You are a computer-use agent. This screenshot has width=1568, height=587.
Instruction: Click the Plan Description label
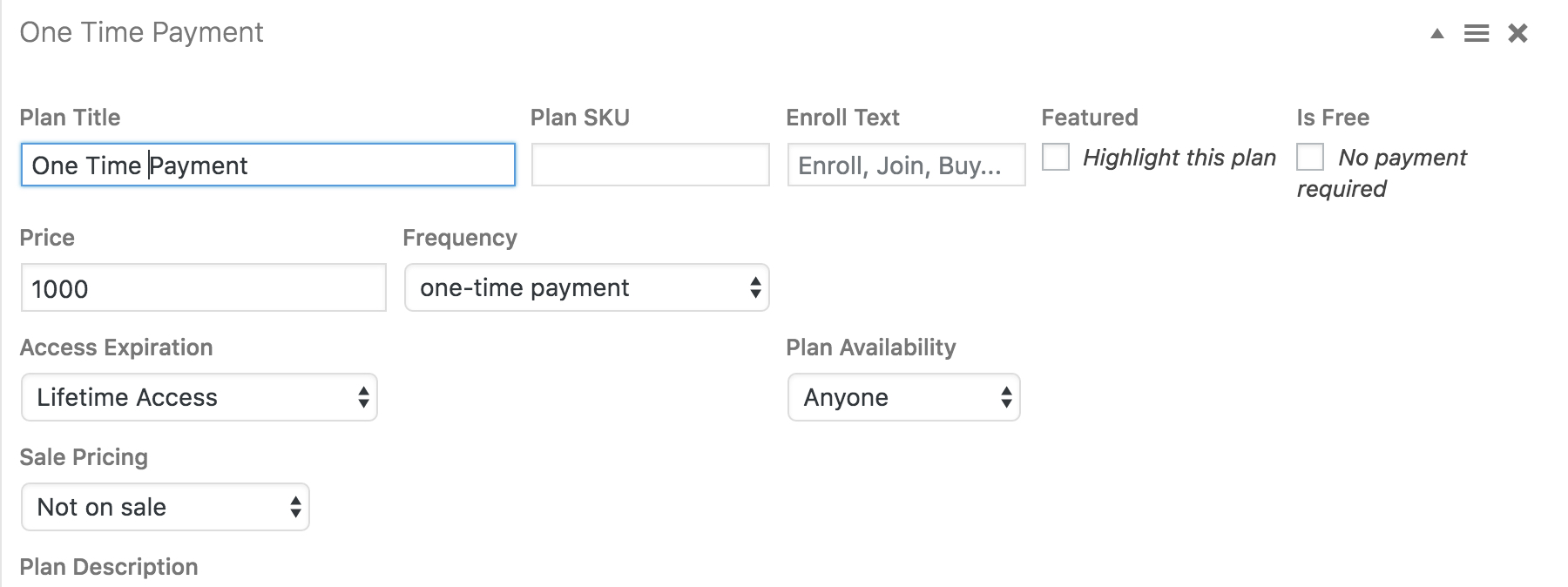point(109,567)
